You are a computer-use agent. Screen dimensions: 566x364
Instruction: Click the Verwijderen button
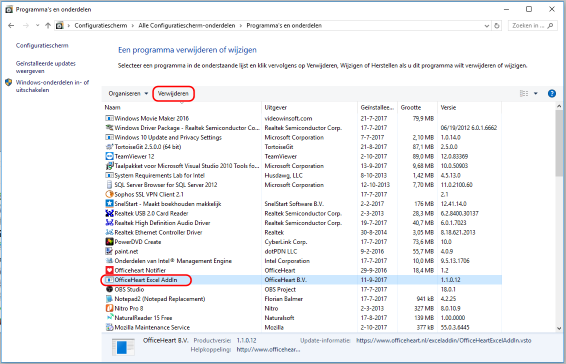(x=173, y=94)
